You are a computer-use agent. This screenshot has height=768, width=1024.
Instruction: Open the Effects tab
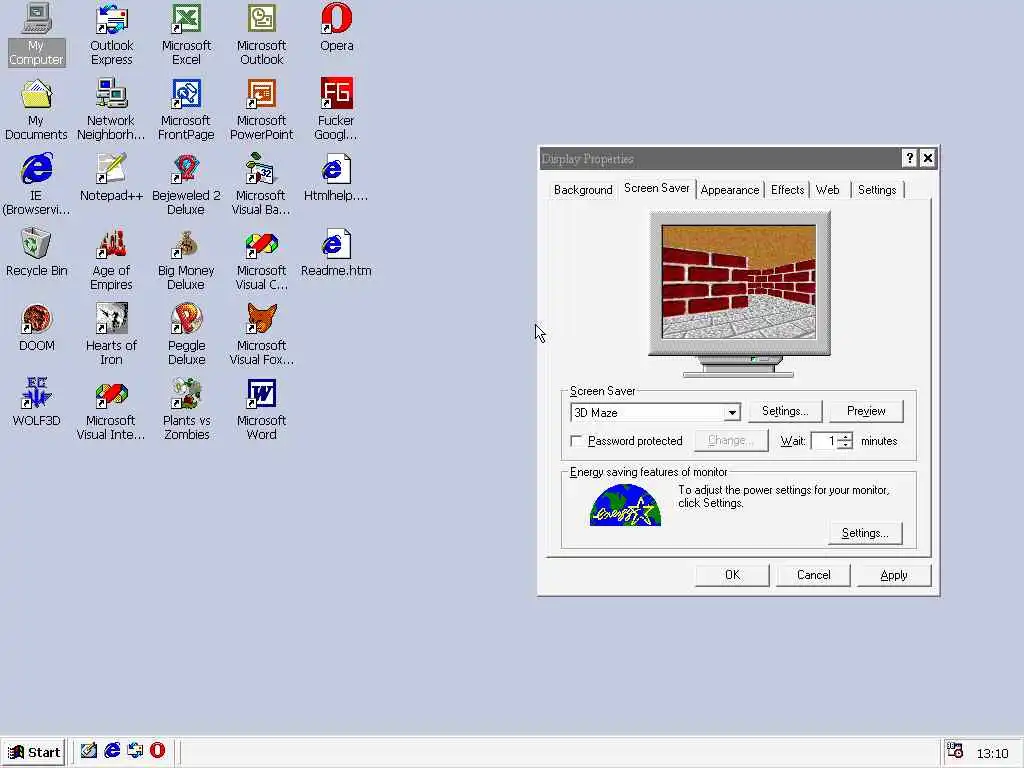coord(787,190)
